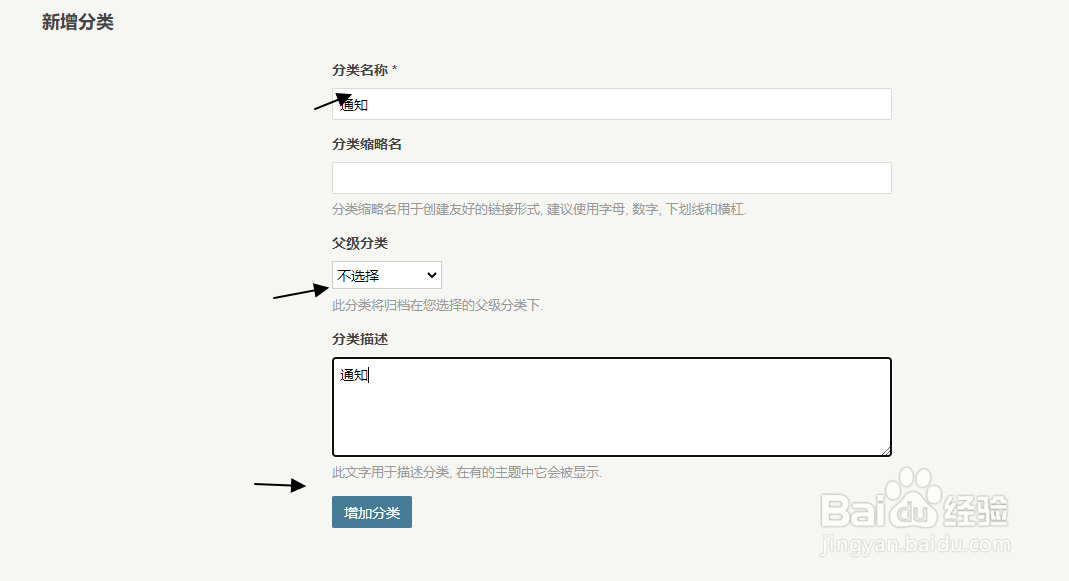The width and height of the screenshot is (1069, 581).
Task: Open the 父级分类 dropdown showing 不选择
Action: pyautogui.click(x=387, y=275)
